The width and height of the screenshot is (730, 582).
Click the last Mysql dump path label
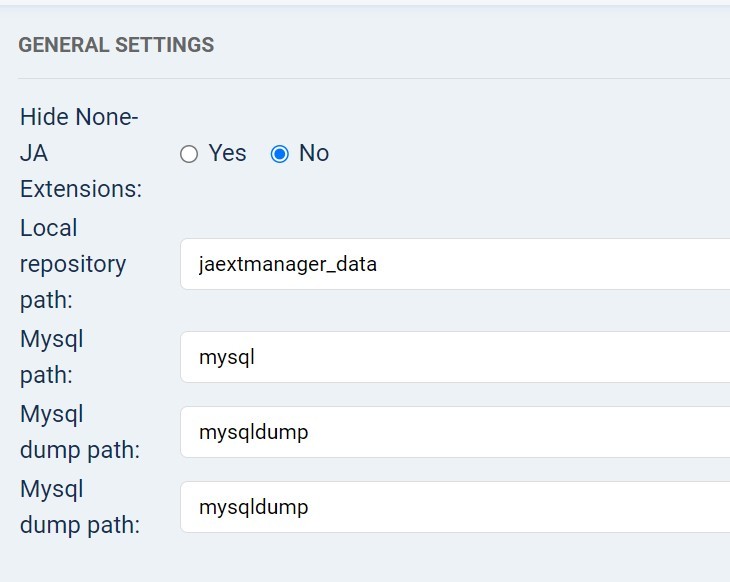80,507
